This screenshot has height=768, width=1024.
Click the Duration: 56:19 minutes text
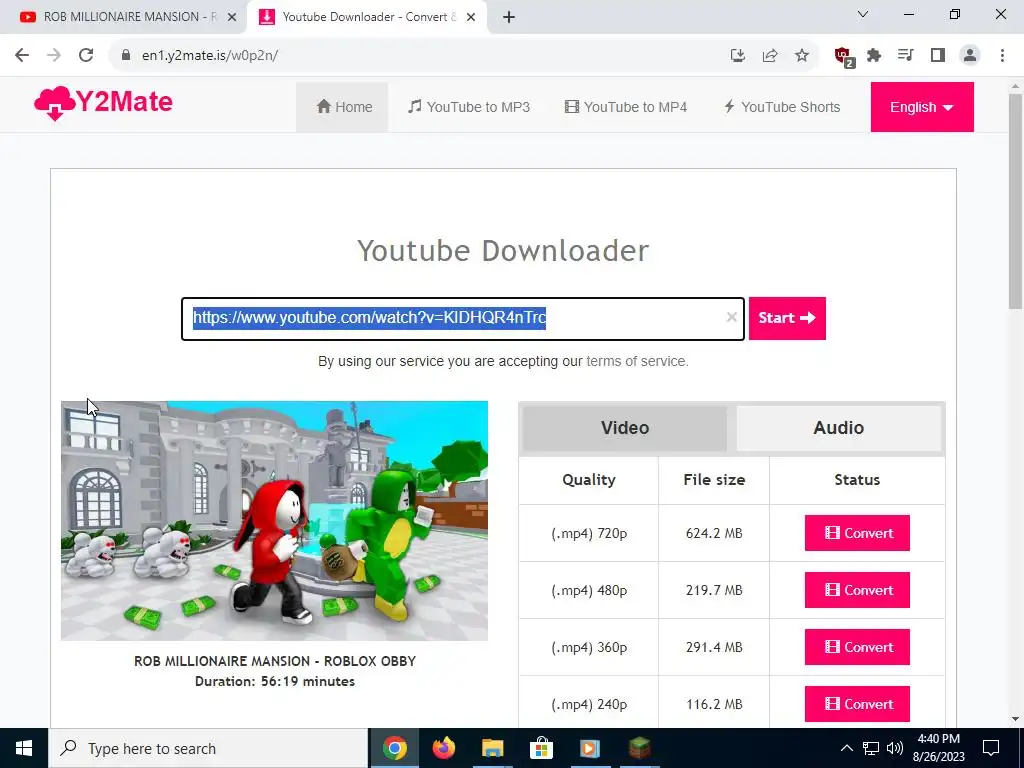pyautogui.click(x=275, y=681)
